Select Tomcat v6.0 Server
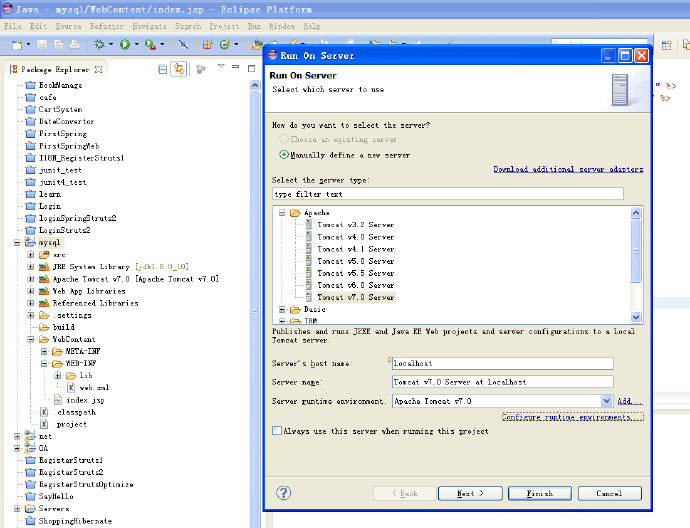Screen dimensions: 690x528 click(x=356, y=285)
